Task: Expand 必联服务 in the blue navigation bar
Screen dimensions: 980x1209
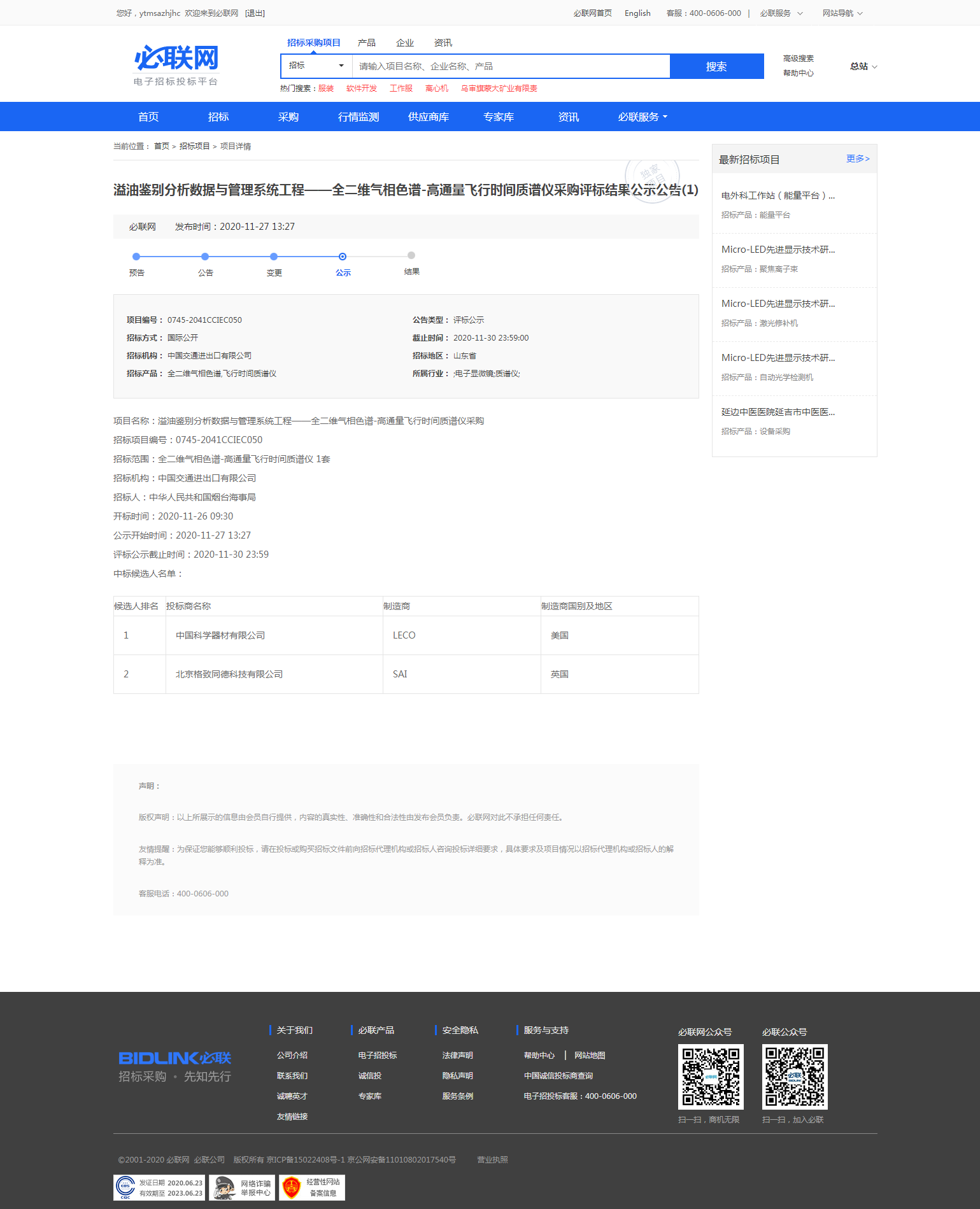Action: [x=643, y=117]
